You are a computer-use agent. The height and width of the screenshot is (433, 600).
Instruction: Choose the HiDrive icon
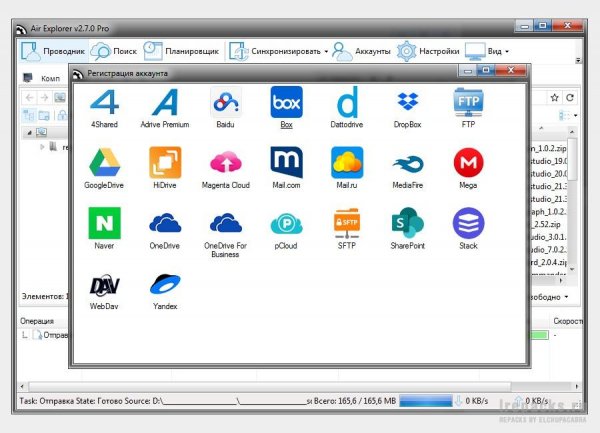[165, 168]
